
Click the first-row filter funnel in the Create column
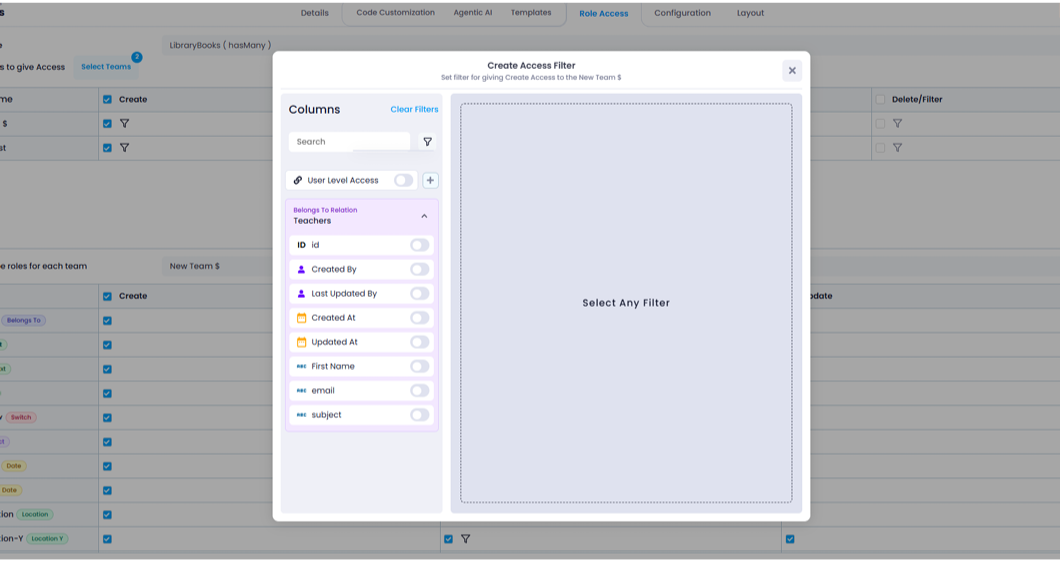tap(124, 124)
